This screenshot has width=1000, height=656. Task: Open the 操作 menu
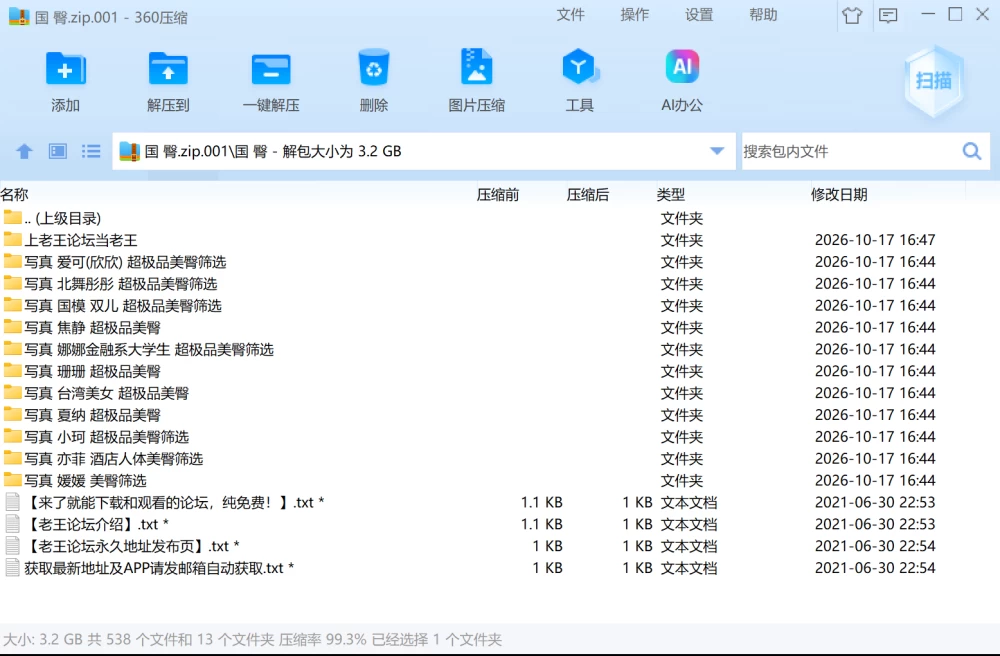[635, 15]
